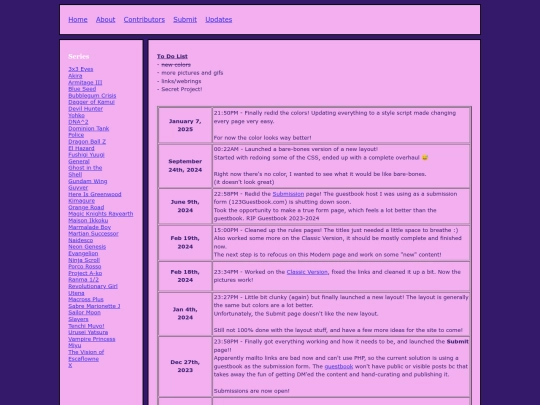The image size is (540, 405).
Task: Open the Sailor Moon series link
Action: (84, 312)
